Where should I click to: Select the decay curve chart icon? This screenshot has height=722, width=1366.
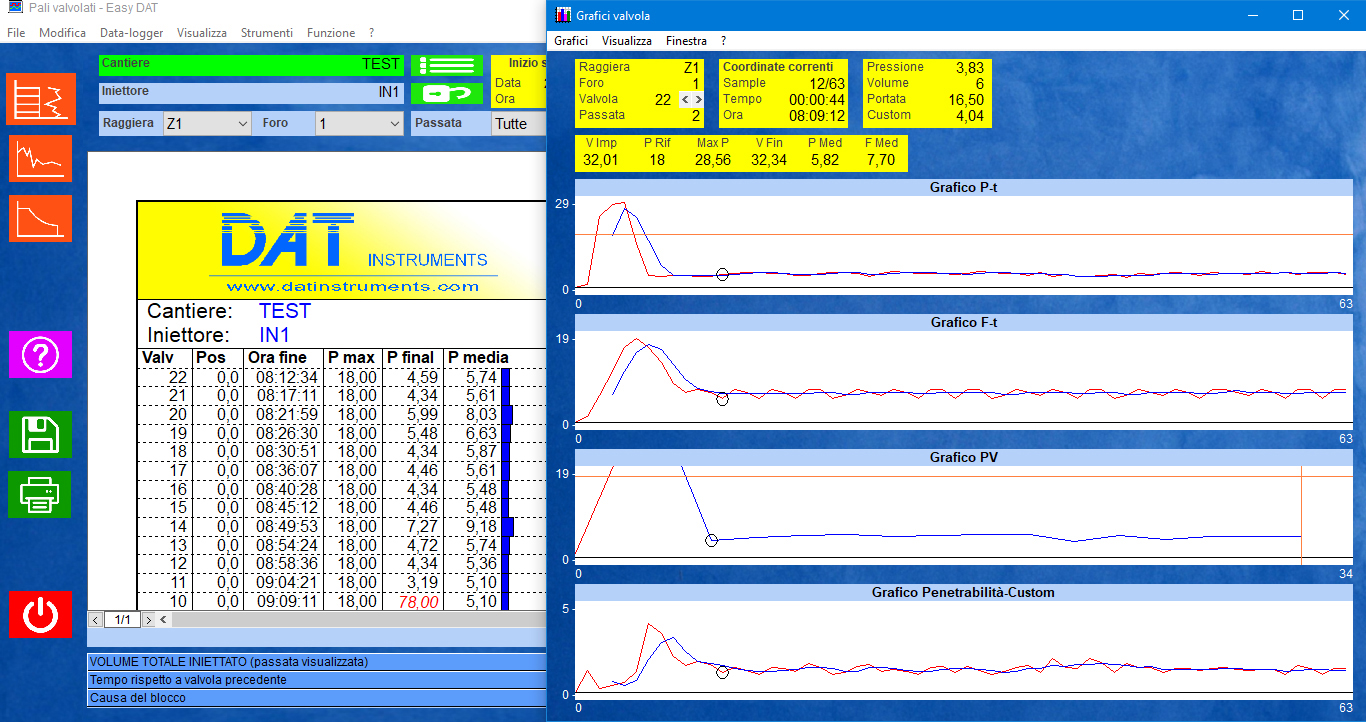tap(40, 218)
